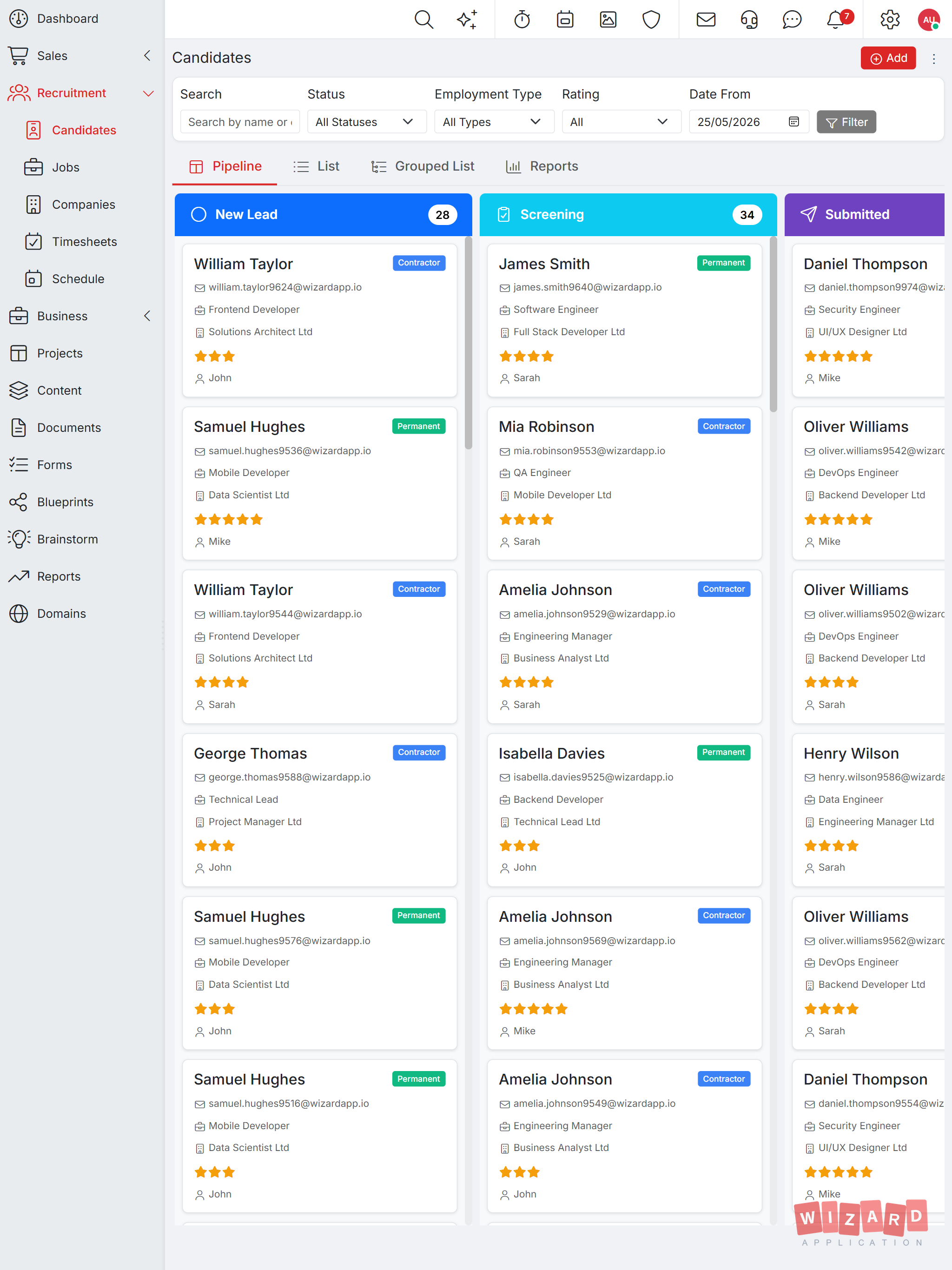Switch to the Reports tab

pos(542,166)
